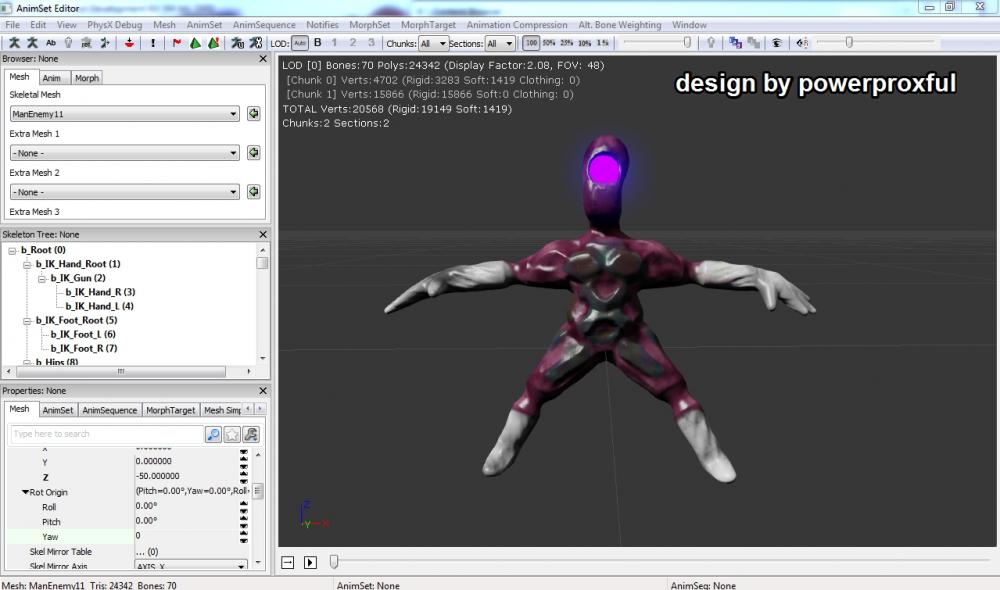Click the red flag toolbar icon
This screenshot has width=1000, height=590.
pyautogui.click(x=177, y=43)
